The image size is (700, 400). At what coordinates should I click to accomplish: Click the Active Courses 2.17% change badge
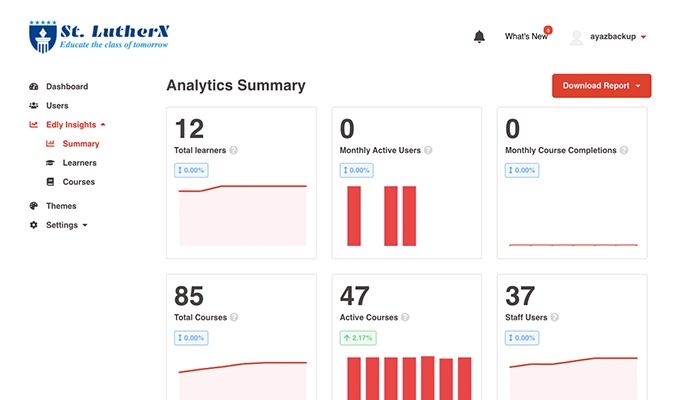(x=358, y=338)
